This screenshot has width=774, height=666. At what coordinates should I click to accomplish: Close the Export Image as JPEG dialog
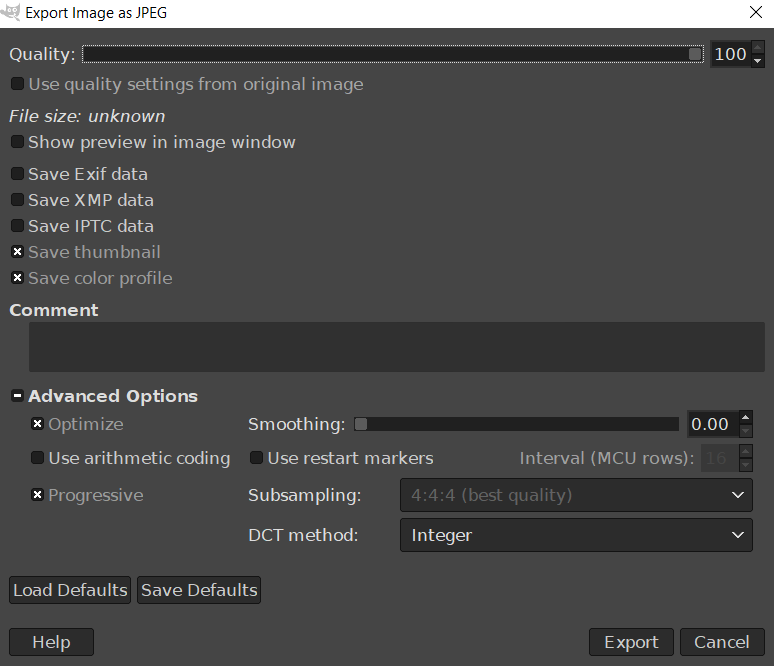click(756, 13)
